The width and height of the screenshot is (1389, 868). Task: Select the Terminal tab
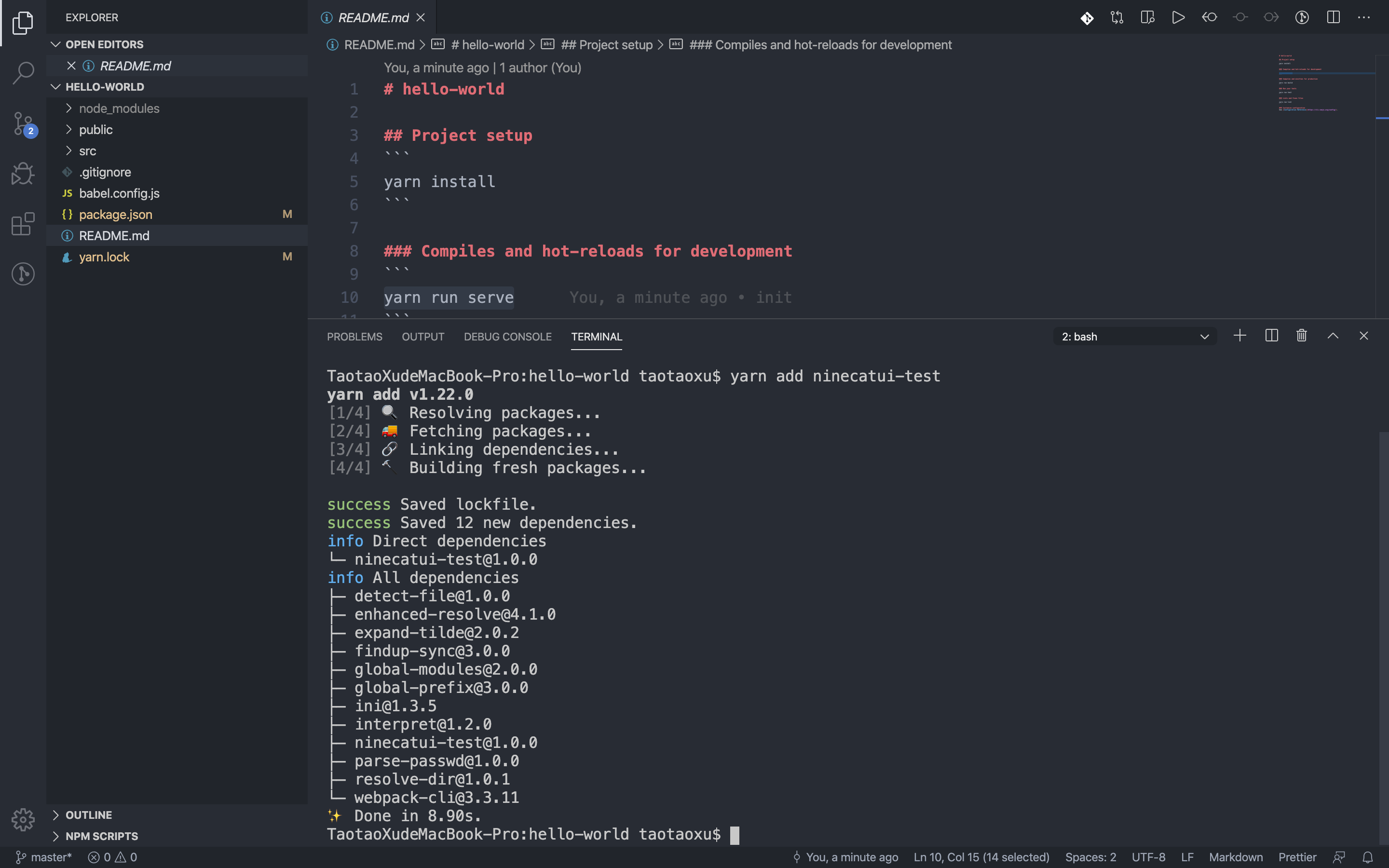596,337
